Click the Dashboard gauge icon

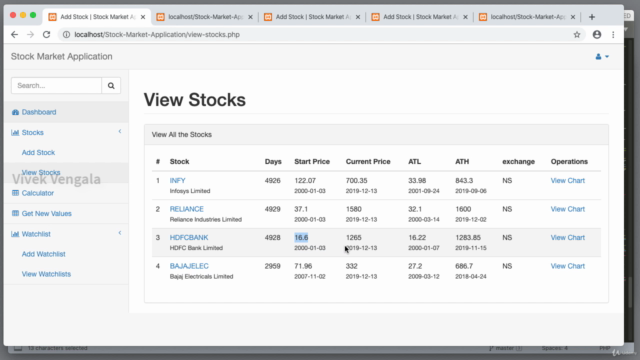click(16, 112)
